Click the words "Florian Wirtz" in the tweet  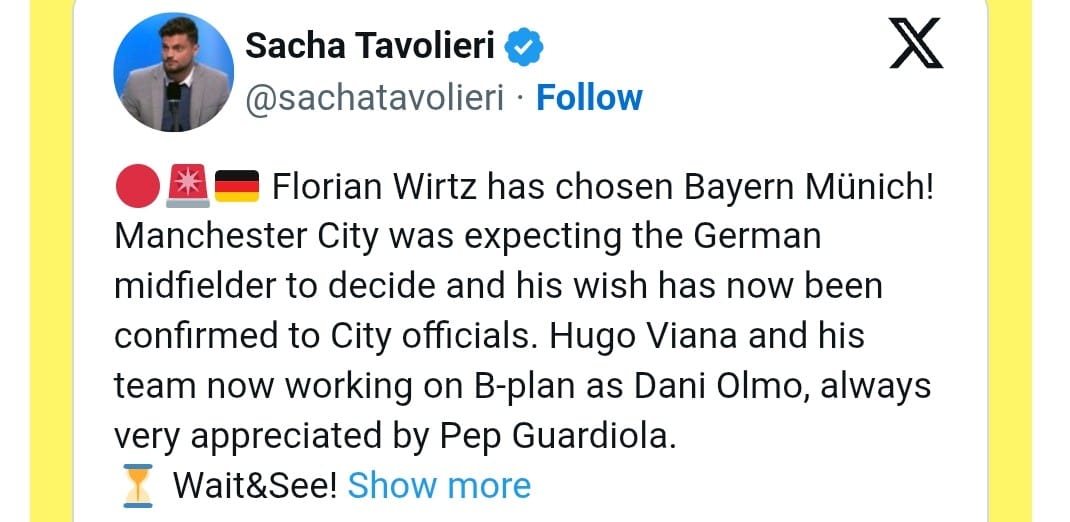tap(375, 187)
